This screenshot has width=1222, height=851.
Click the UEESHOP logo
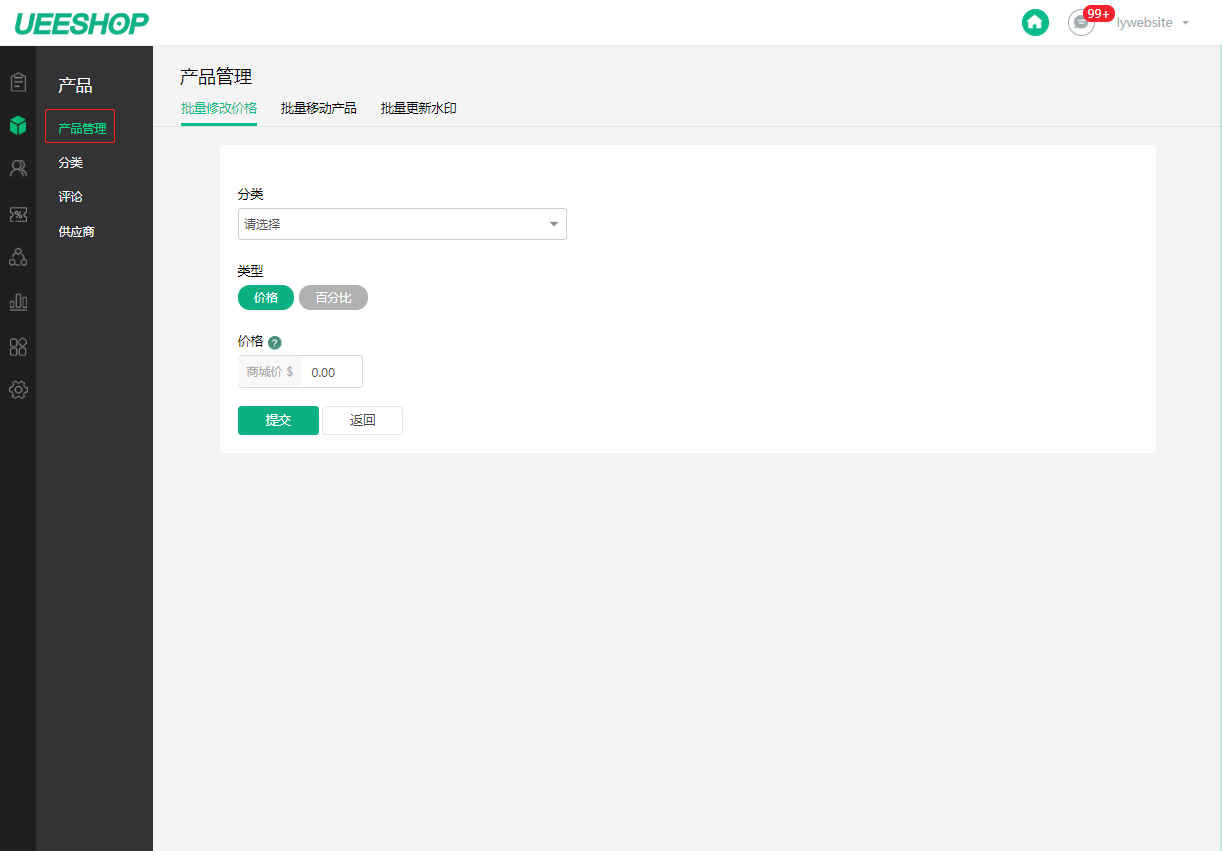point(82,22)
